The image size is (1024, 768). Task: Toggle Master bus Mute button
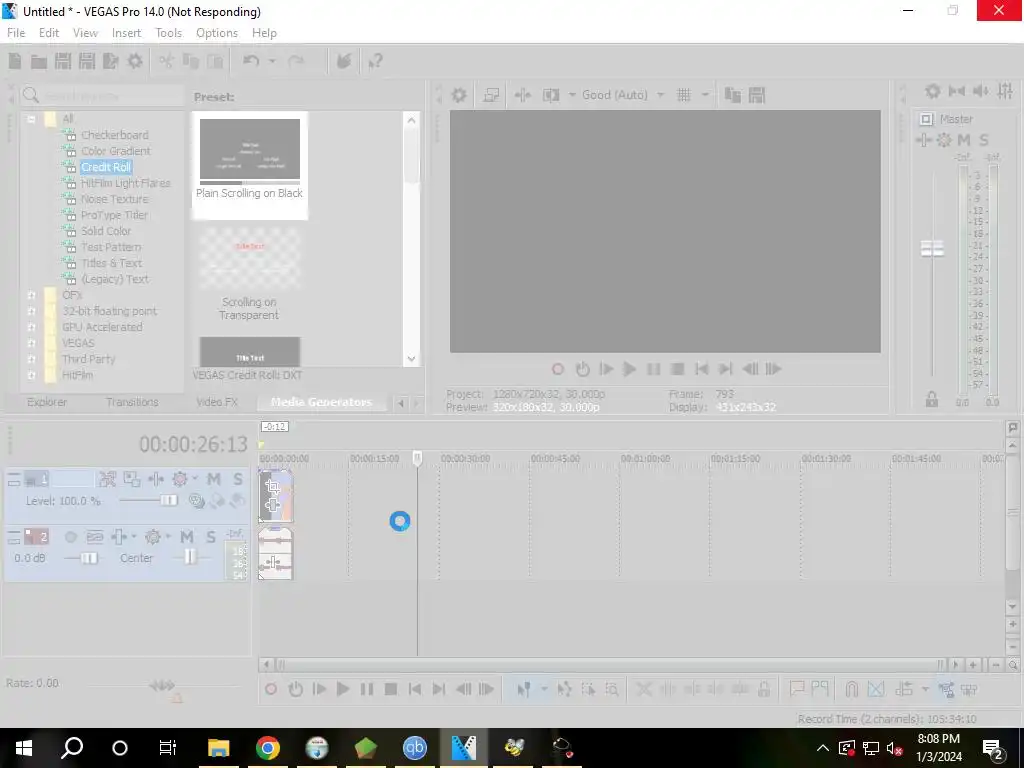[x=964, y=140]
